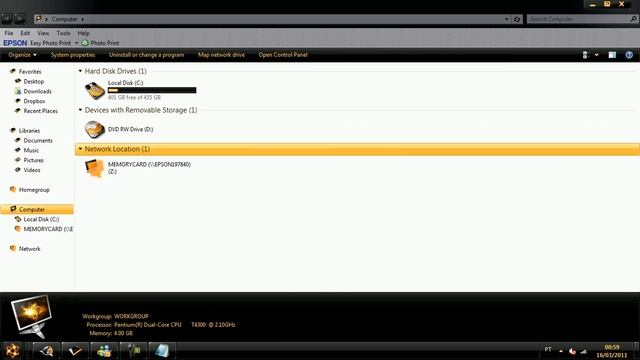The width and height of the screenshot is (640, 360).
Task: Open the Explorer window taskbar icon
Action: 162,351
